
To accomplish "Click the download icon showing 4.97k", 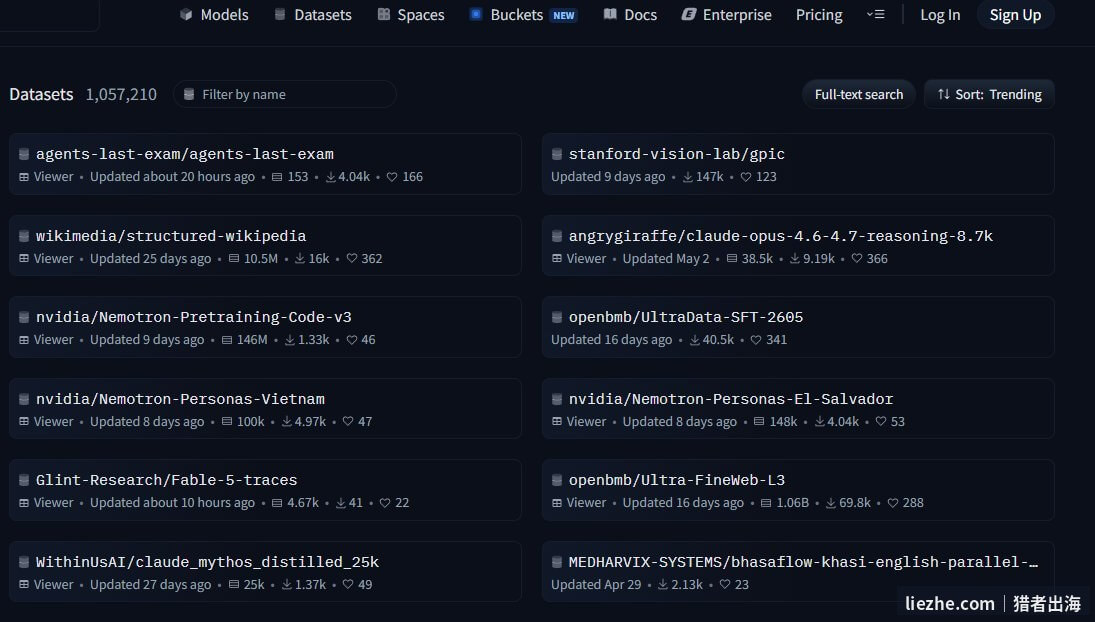I will [x=286, y=422].
